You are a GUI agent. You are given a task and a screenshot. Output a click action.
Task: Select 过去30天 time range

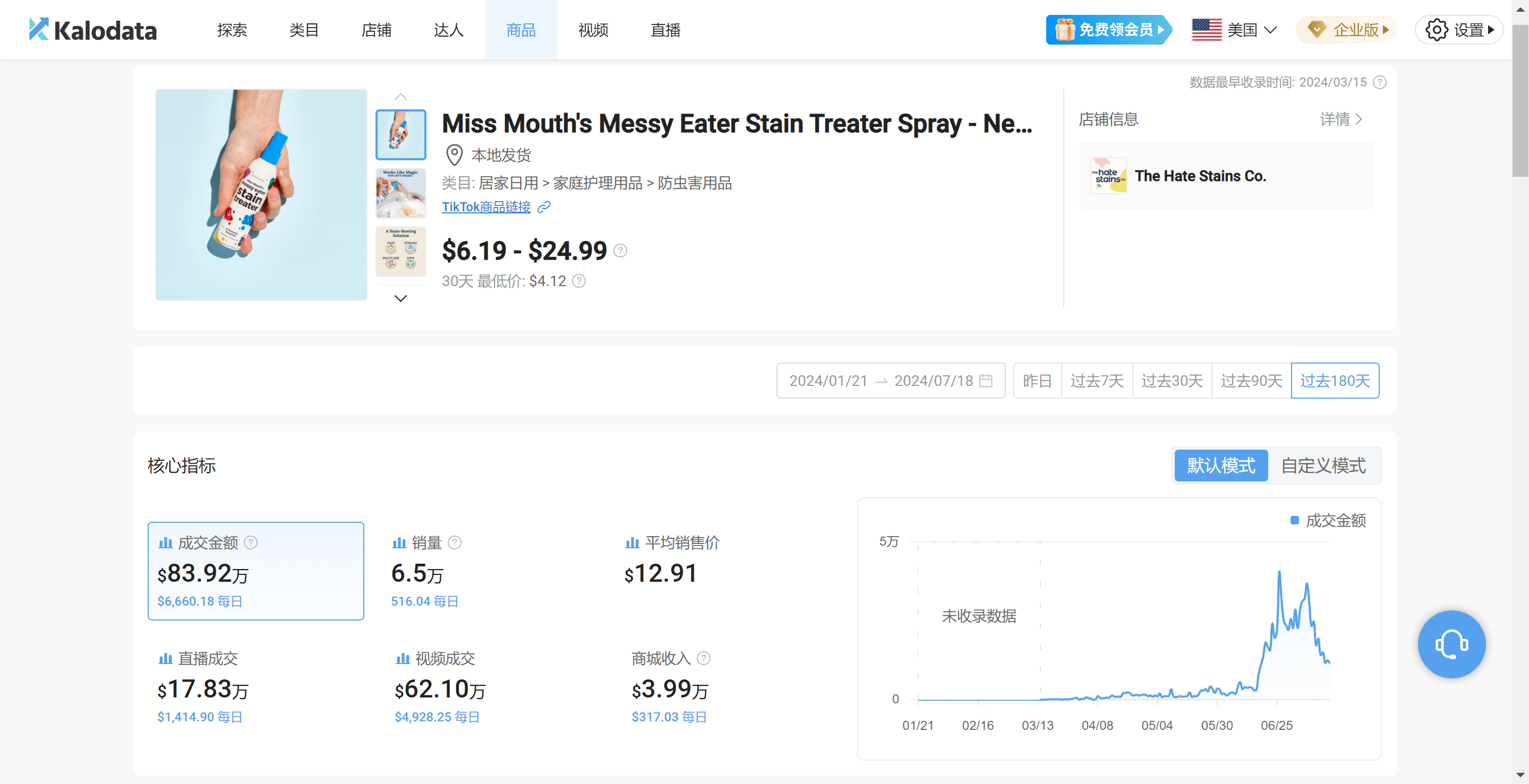(1172, 381)
